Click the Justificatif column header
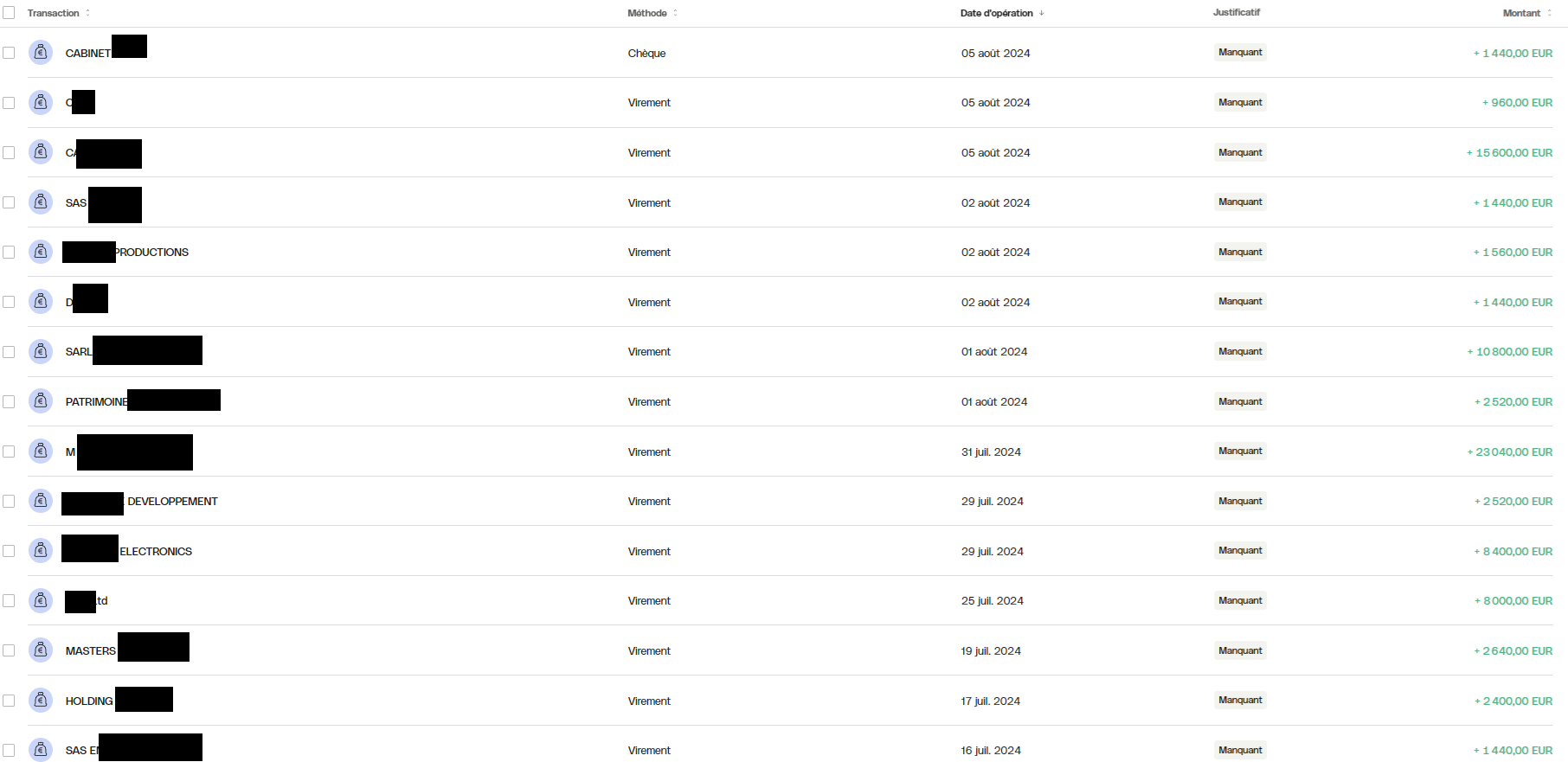 (x=1236, y=13)
